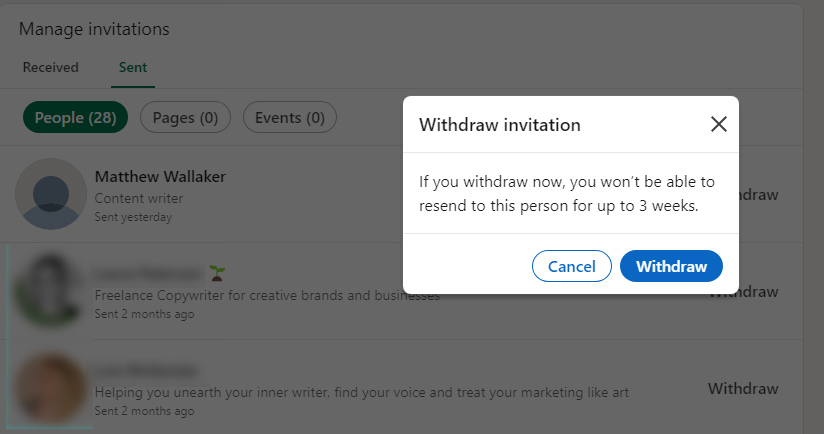This screenshot has width=824, height=434.
Task: Click the blue Withdraw button in the dialog
Action: [671, 267]
